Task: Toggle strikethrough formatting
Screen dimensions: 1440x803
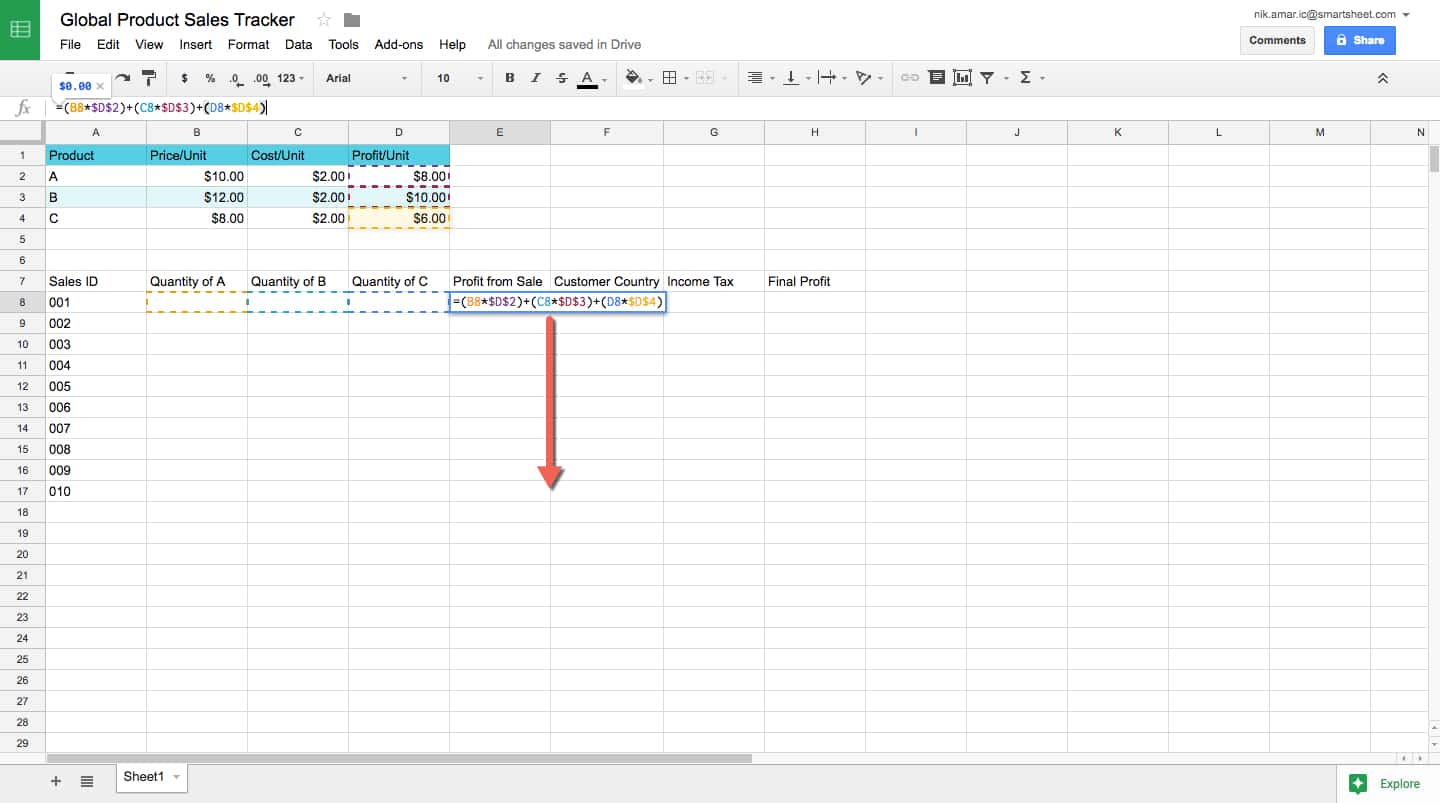Action: click(x=561, y=78)
